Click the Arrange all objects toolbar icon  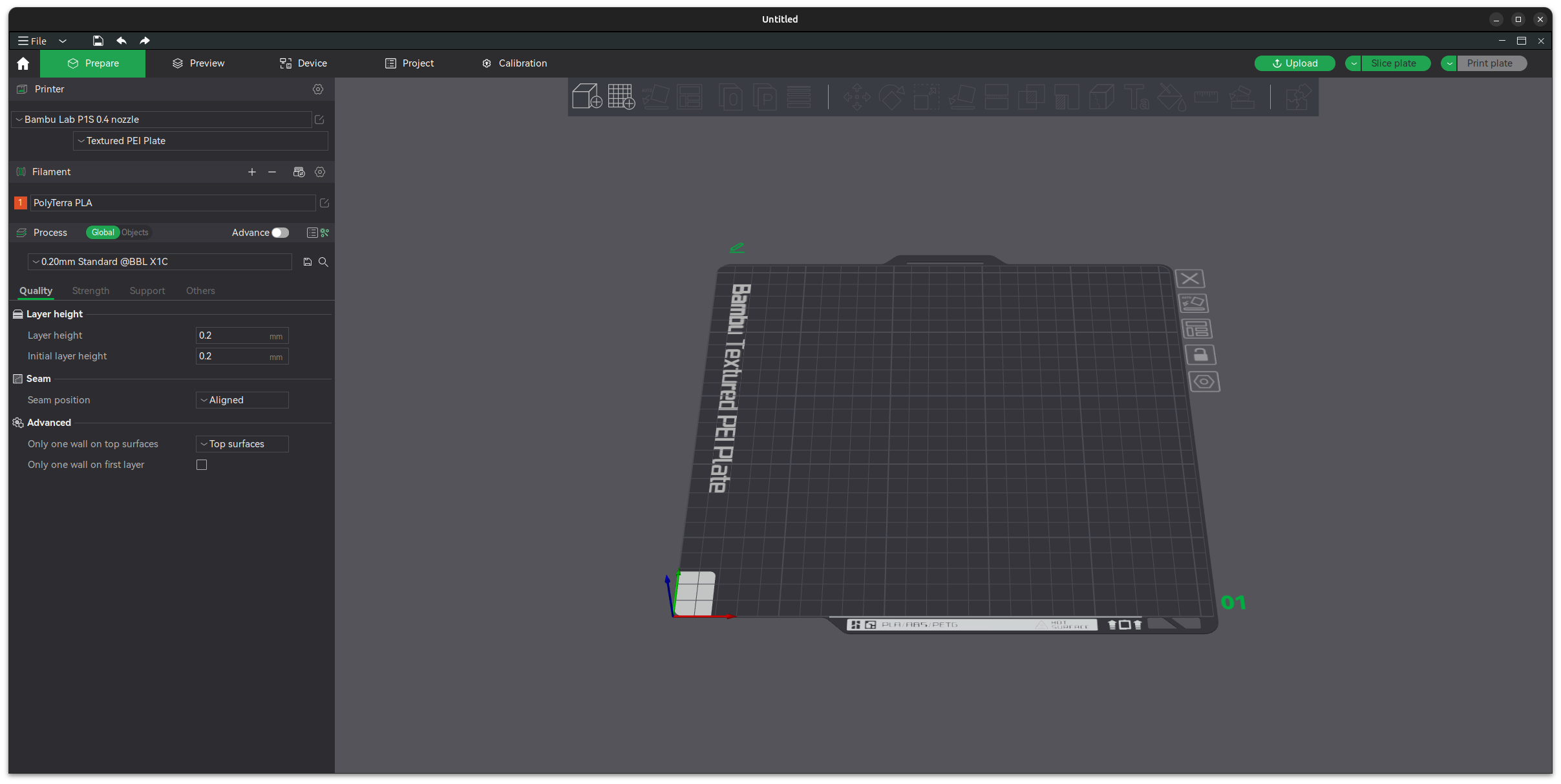pyautogui.click(x=690, y=97)
